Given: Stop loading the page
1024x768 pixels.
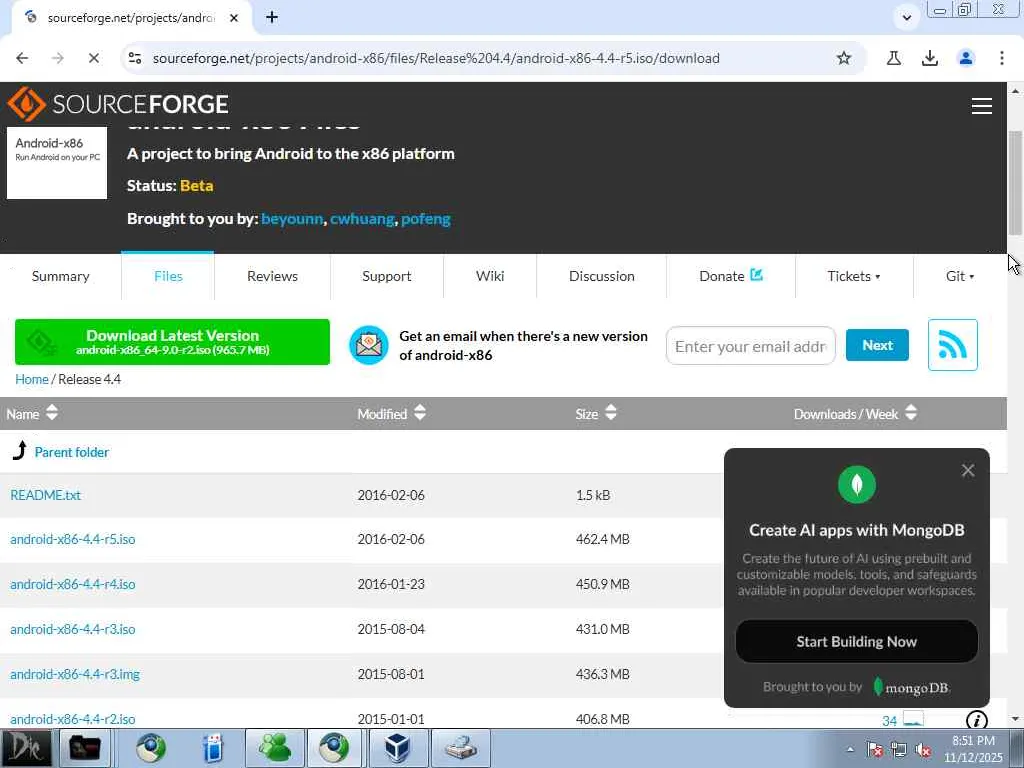Looking at the screenshot, I should click(x=93, y=58).
